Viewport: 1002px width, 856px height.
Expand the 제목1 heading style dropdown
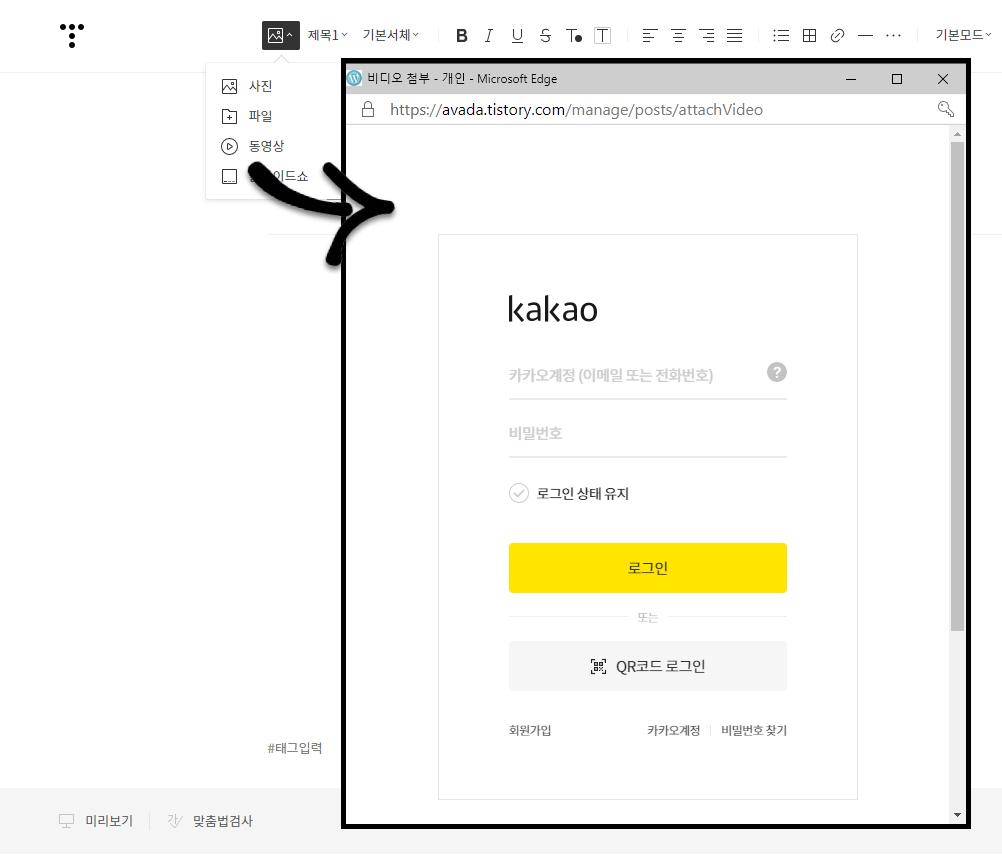click(327, 35)
